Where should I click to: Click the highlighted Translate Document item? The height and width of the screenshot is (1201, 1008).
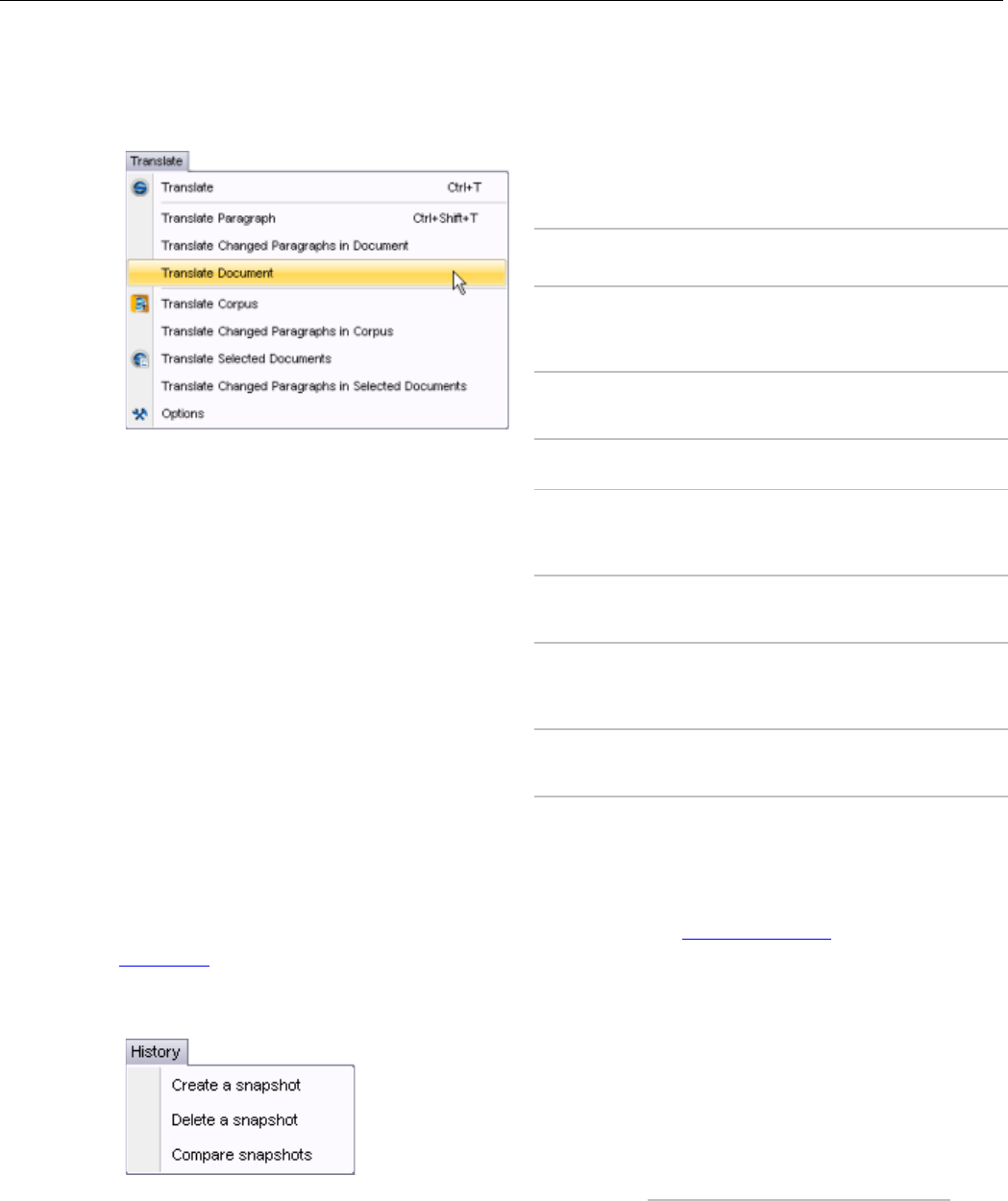click(317, 273)
